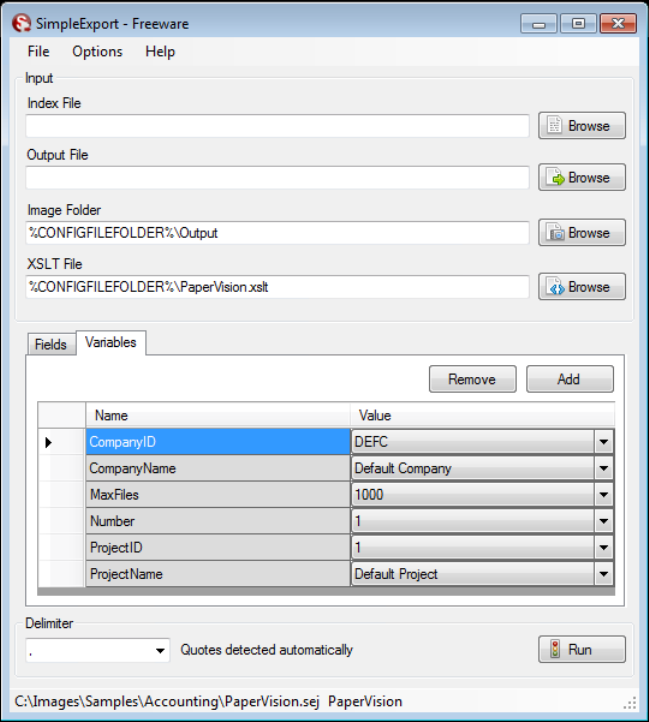Click the PaperVision.sej path in status bar

[167, 701]
